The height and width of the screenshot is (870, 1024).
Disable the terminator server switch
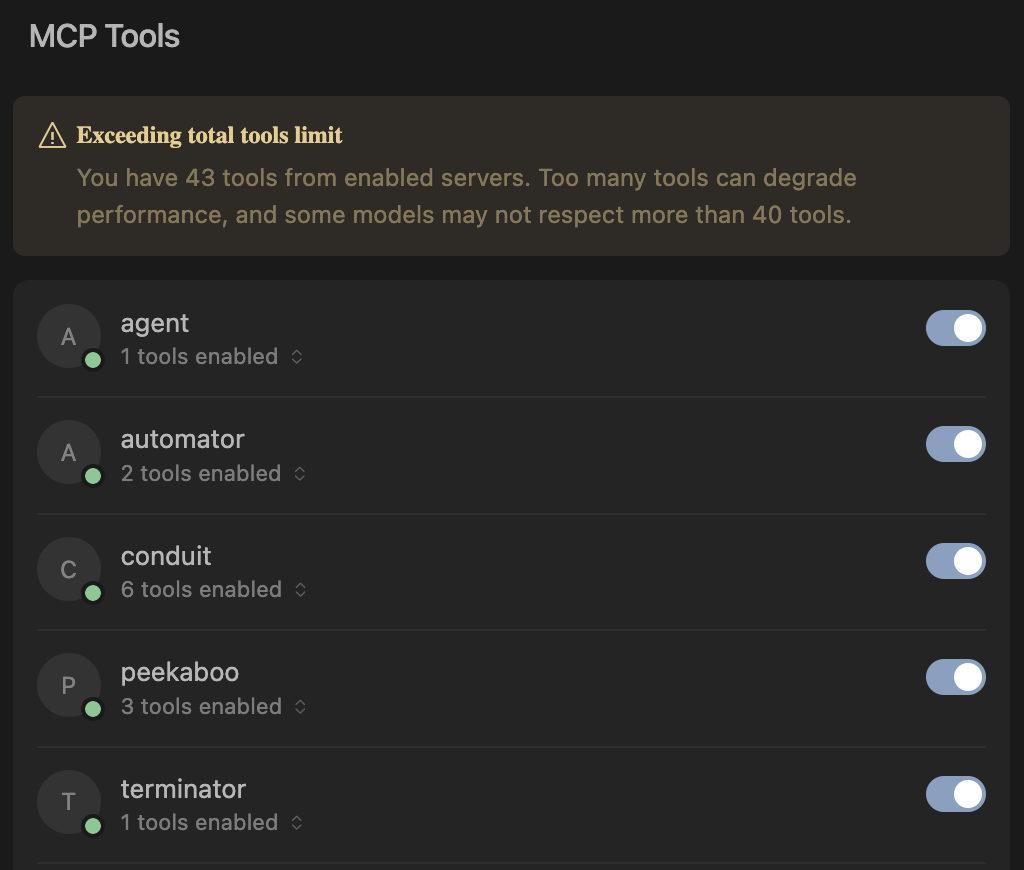(x=955, y=794)
